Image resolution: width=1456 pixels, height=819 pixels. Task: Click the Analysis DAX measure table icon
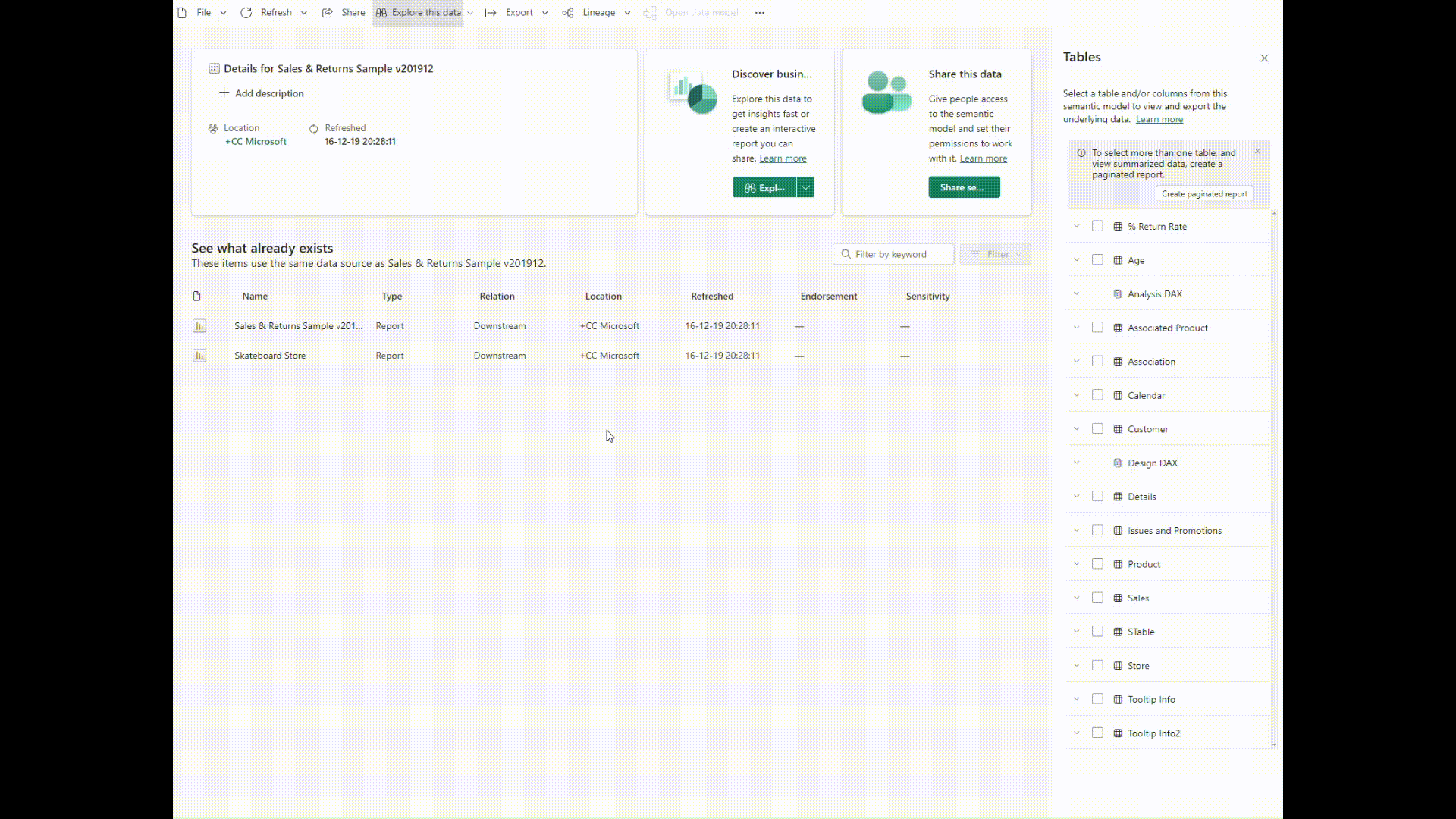pos(1118,294)
